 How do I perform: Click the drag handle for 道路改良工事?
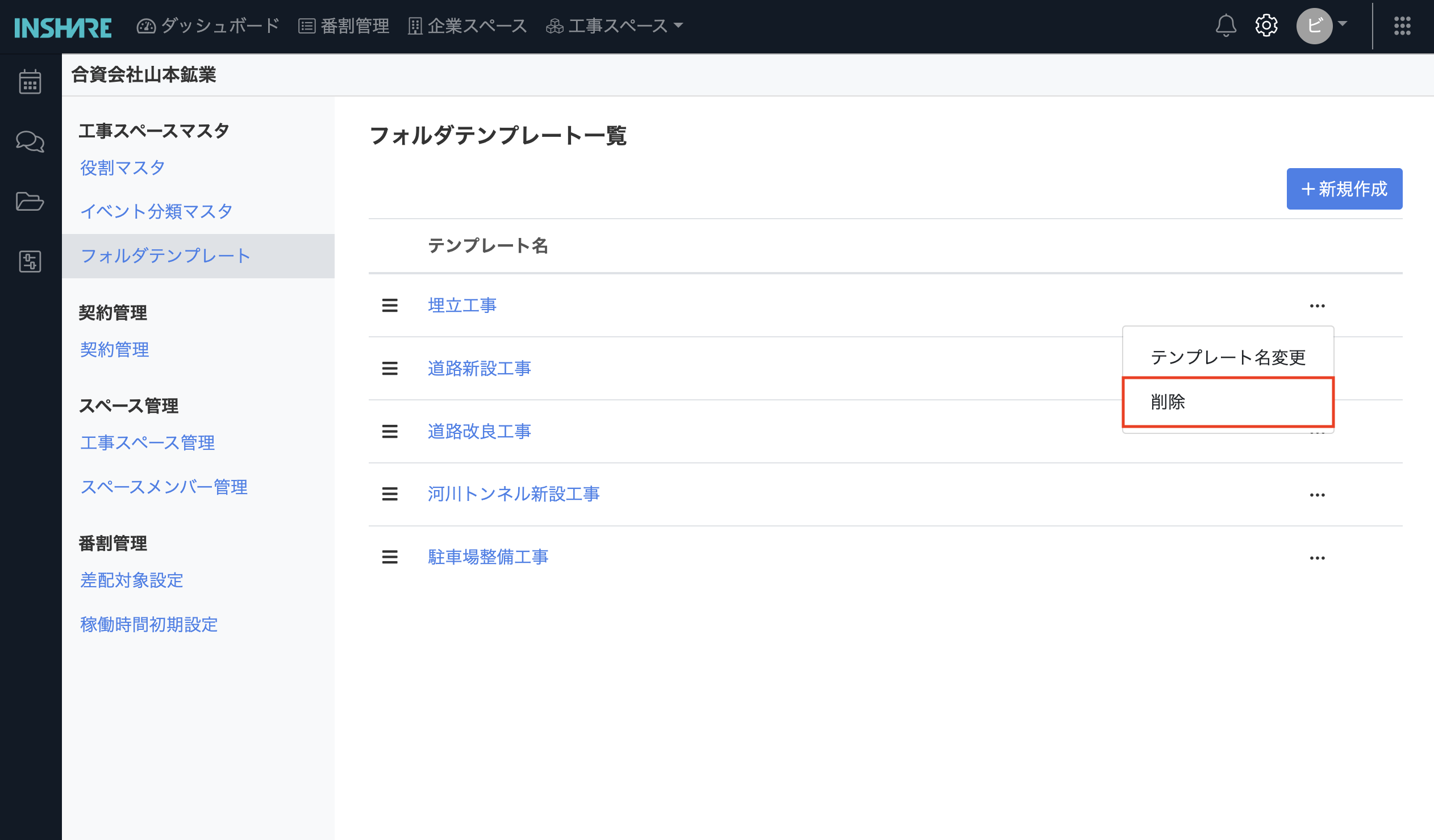(x=390, y=432)
